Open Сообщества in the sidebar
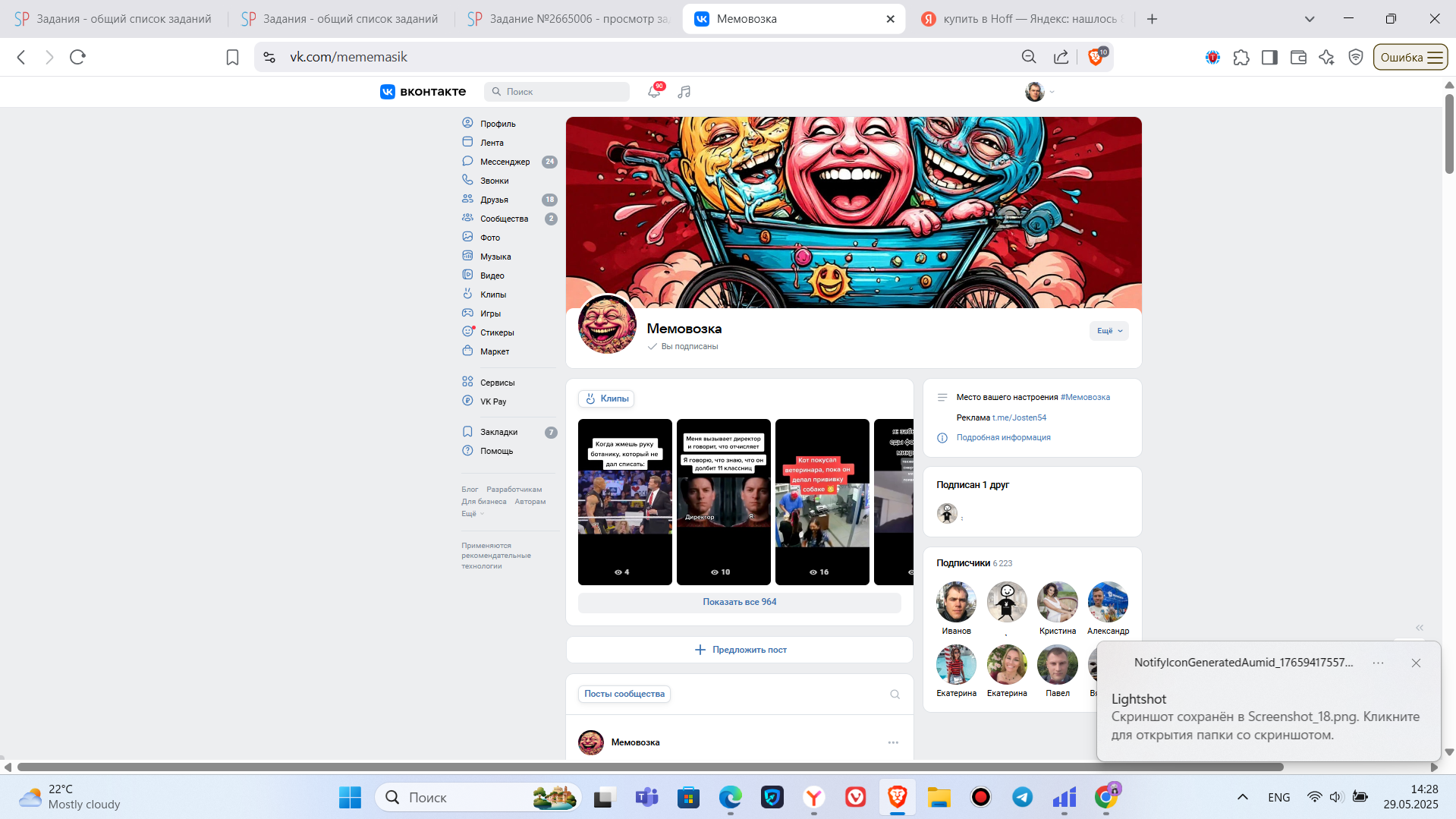The image size is (1456, 819). pyautogui.click(x=504, y=219)
